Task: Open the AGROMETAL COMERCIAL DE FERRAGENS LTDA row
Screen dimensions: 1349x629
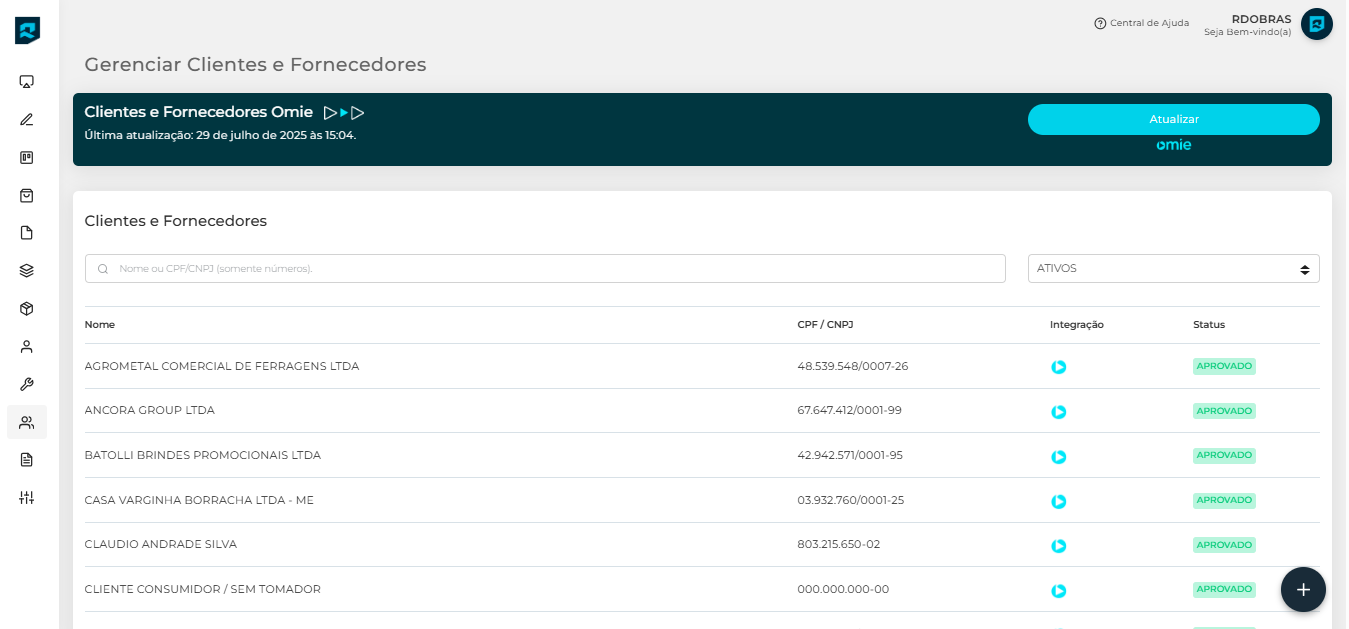Action: pyautogui.click(x=222, y=366)
